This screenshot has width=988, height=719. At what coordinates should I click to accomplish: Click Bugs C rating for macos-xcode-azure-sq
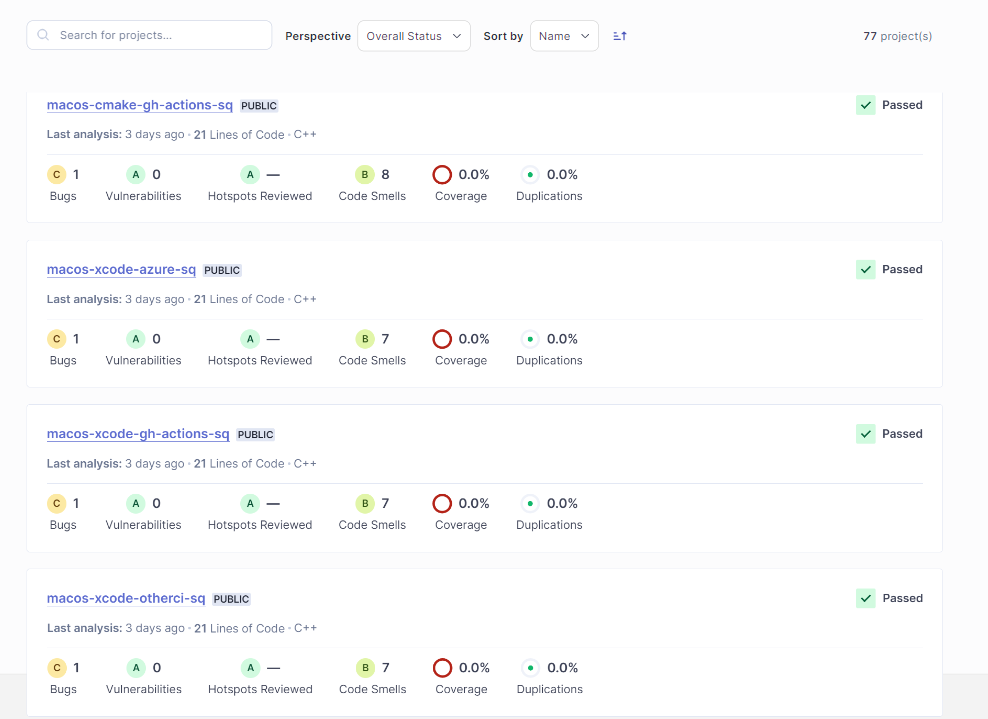click(57, 339)
